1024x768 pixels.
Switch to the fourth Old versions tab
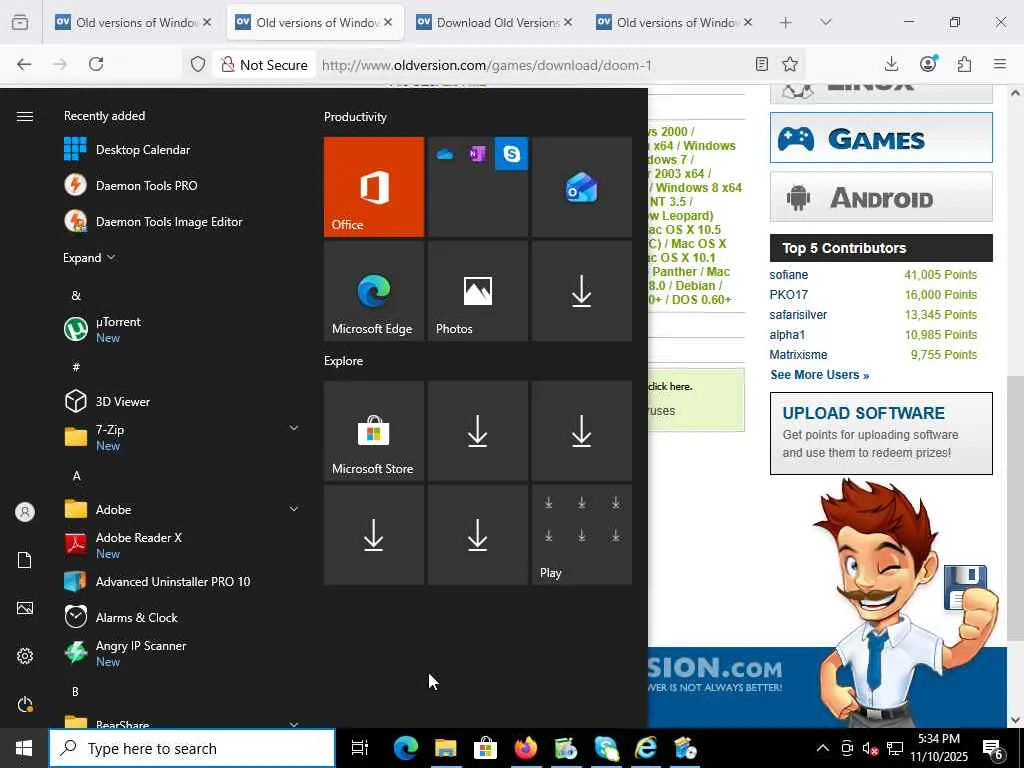click(x=675, y=22)
